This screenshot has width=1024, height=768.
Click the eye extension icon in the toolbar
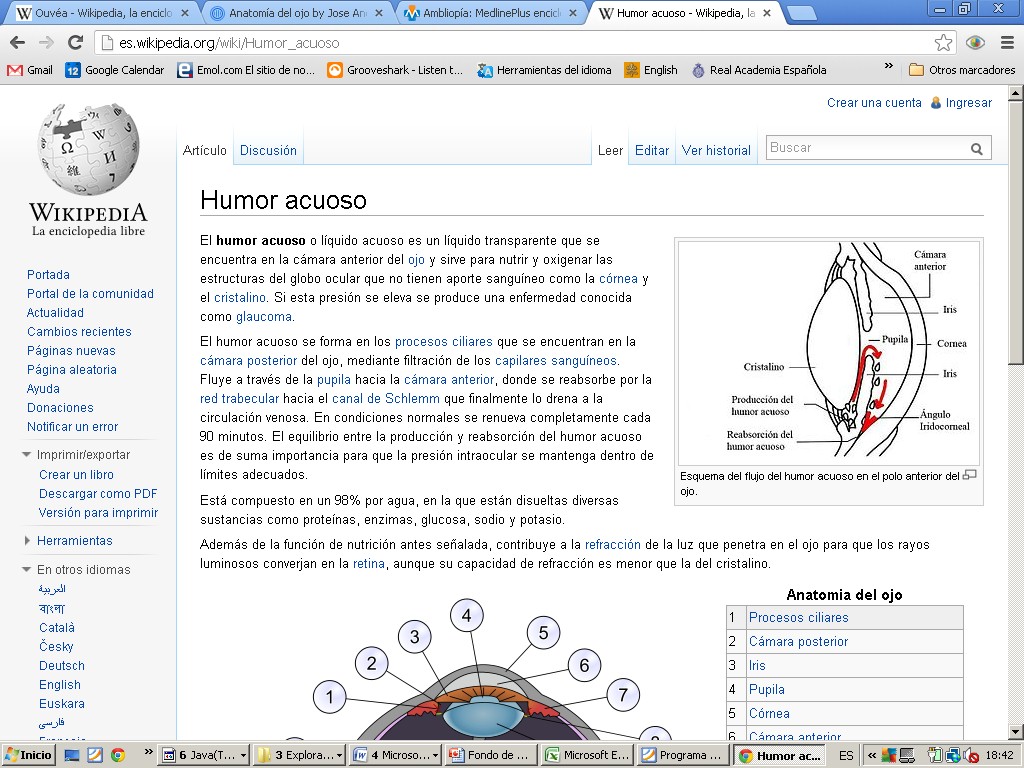pos(975,43)
